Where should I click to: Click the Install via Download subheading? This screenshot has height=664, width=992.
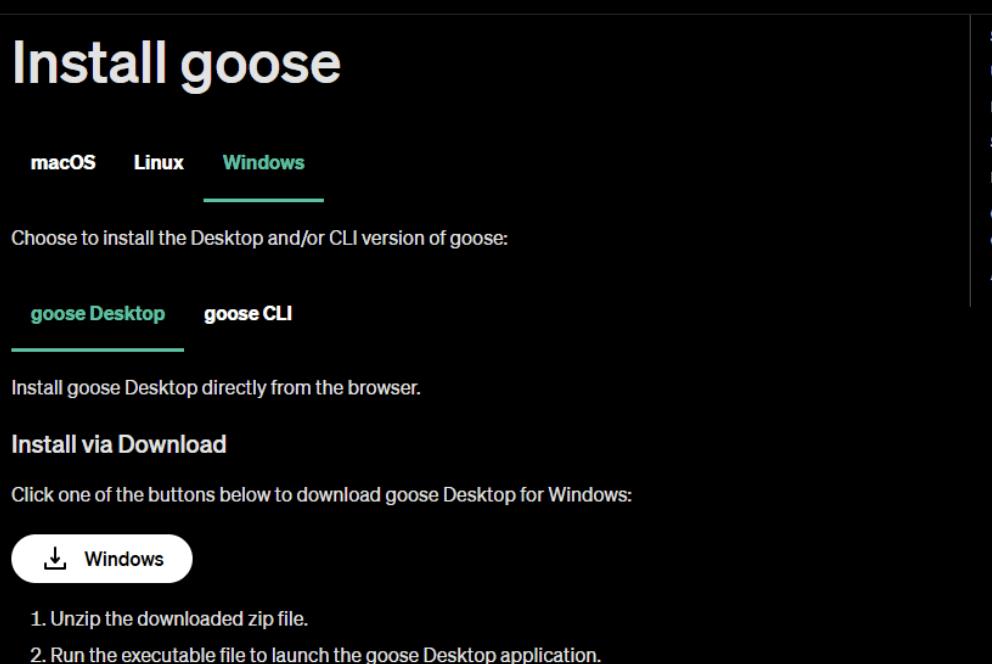coord(118,444)
